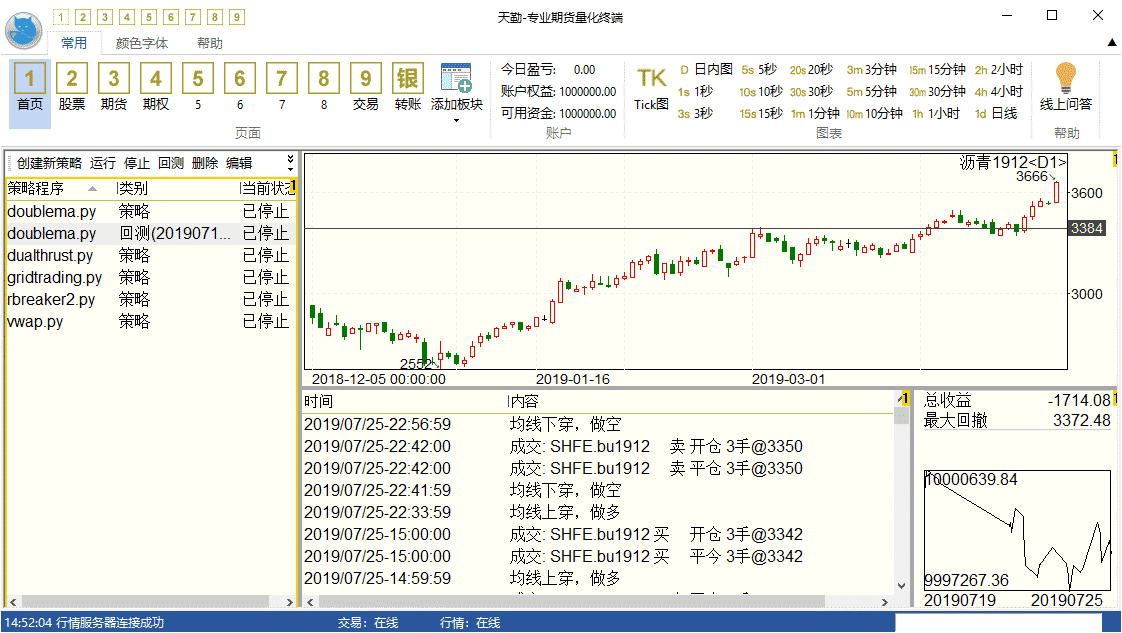Select vwap.py strategy row
Image resolution: width=1122 pixels, height=633 pixels.
(x=150, y=321)
